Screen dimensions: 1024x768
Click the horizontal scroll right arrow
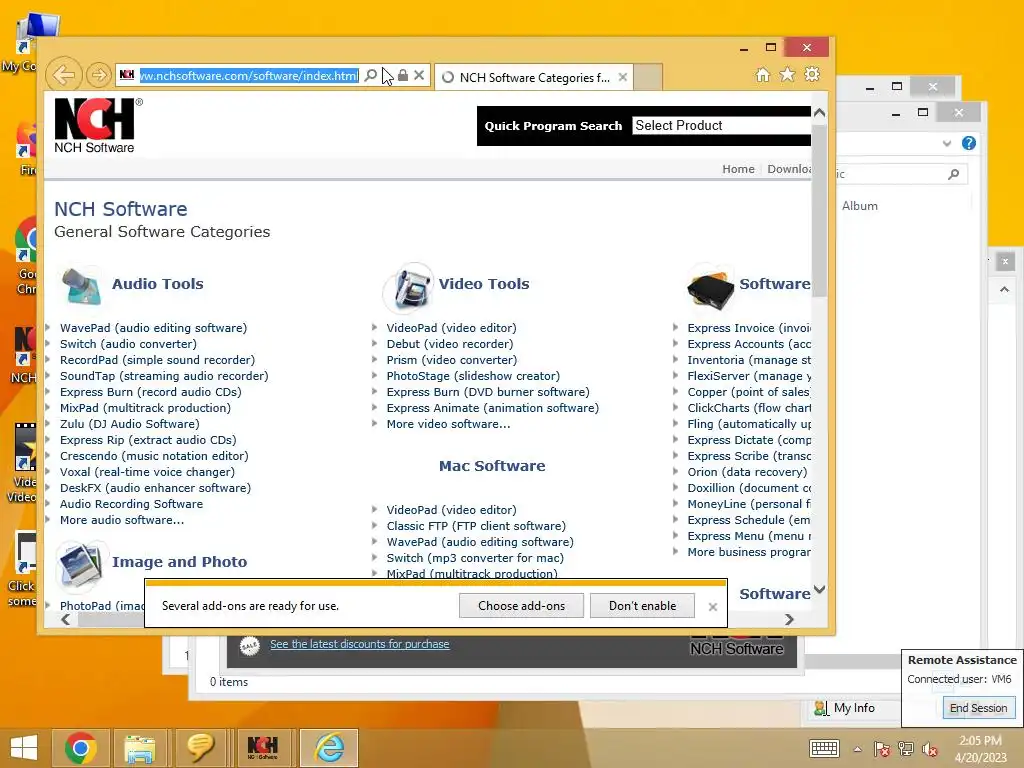tap(789, 619)
